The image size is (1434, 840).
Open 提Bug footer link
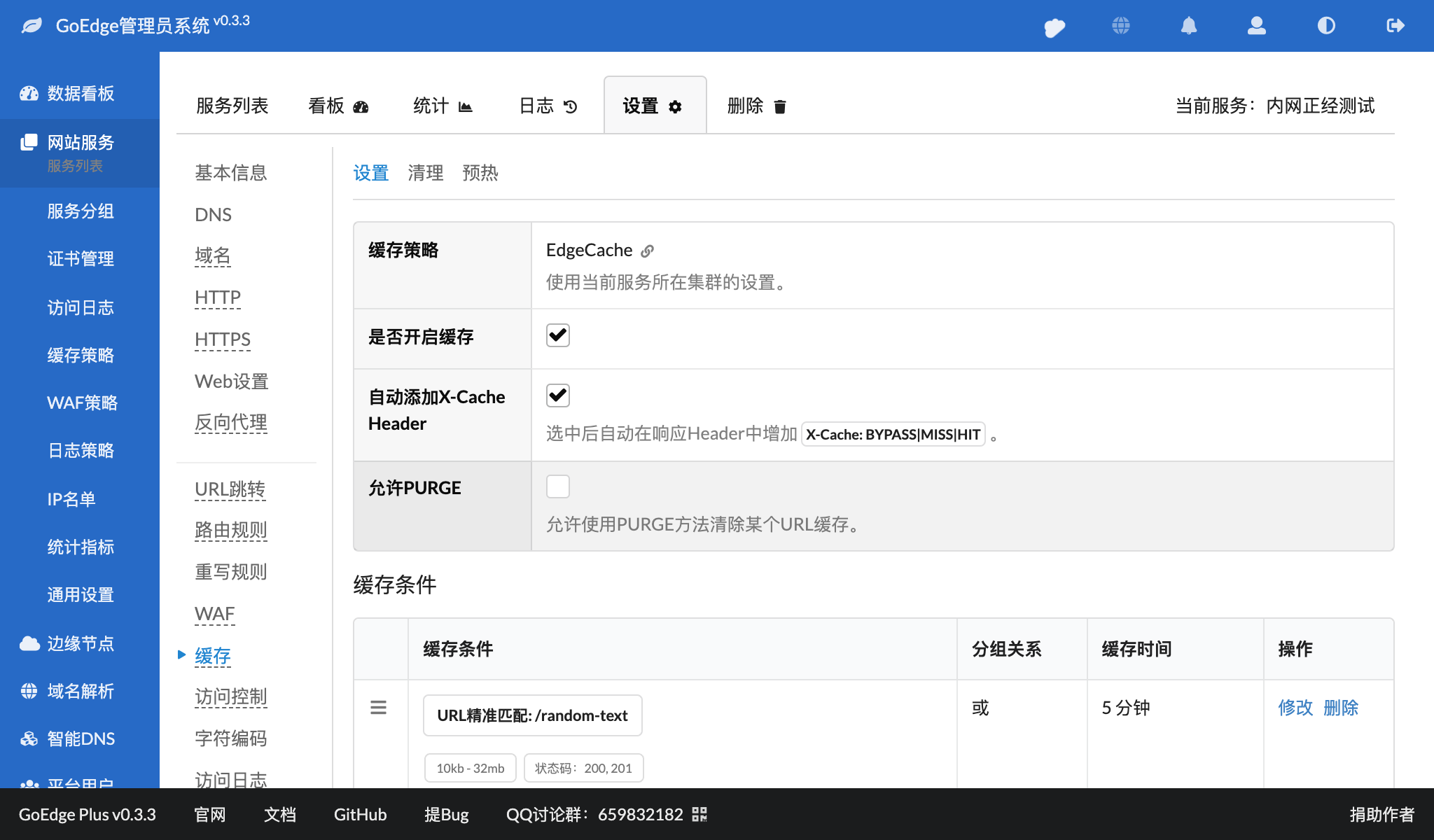pyautogui.click(x=447, y=814)
